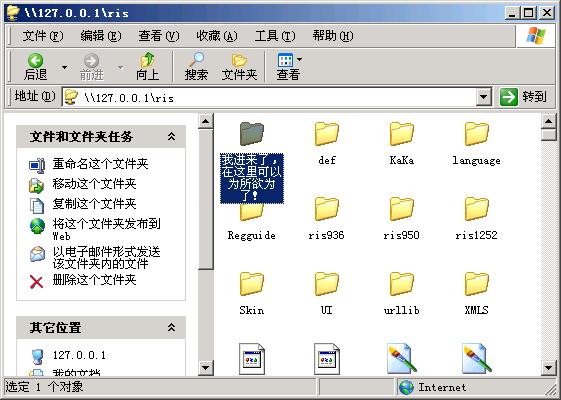Select the UI folder

point(327,293)
